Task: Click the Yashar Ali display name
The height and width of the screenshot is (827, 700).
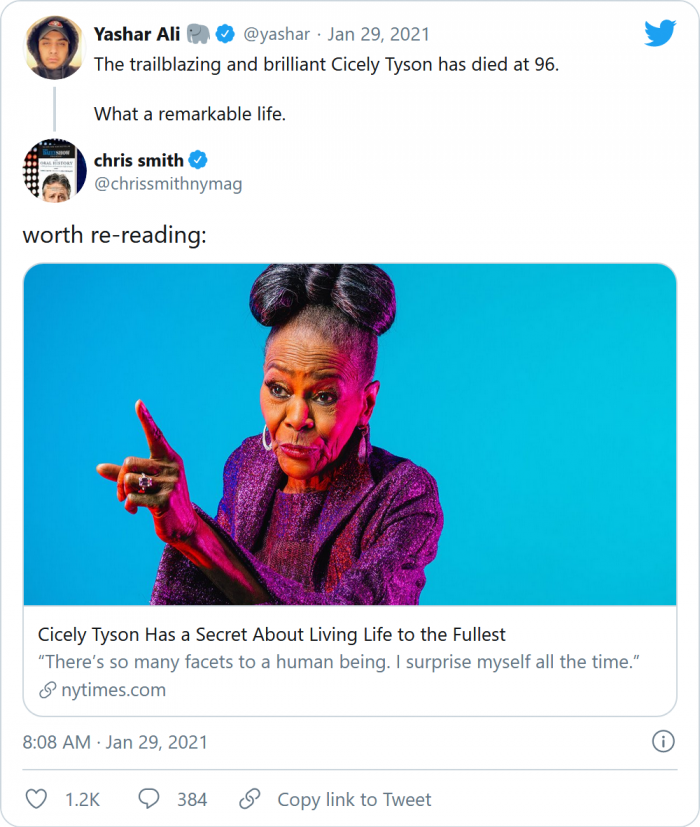Action: [137, 34]
